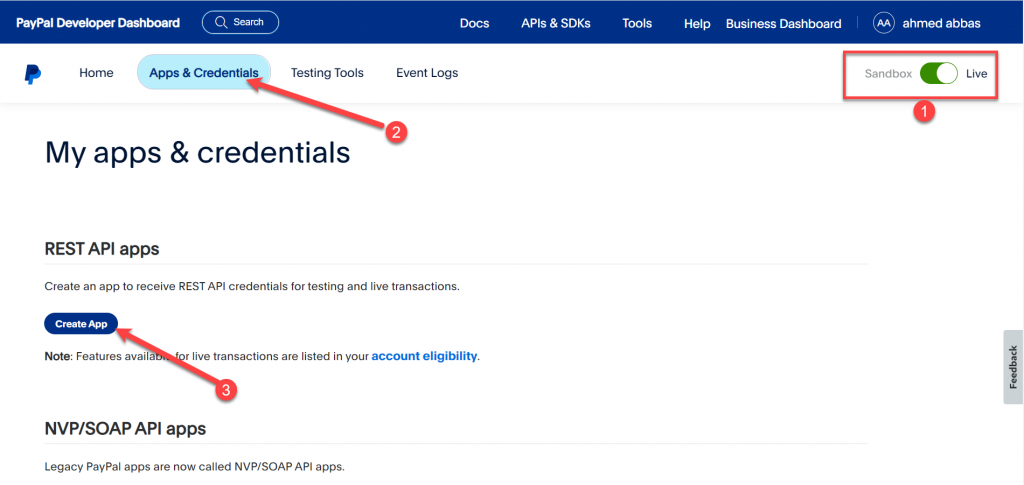
Task: Open the ahmed abbas account menu
Action: 941,23
